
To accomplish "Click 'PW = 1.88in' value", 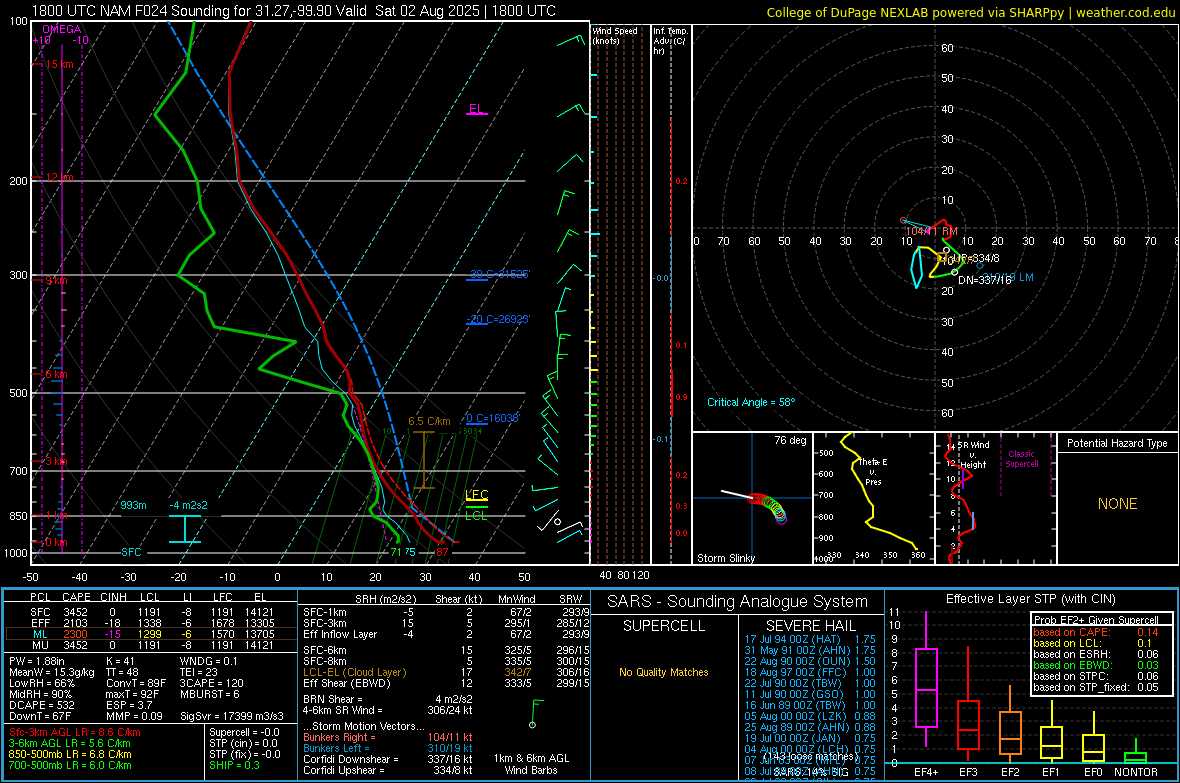I will click(37, 661).
